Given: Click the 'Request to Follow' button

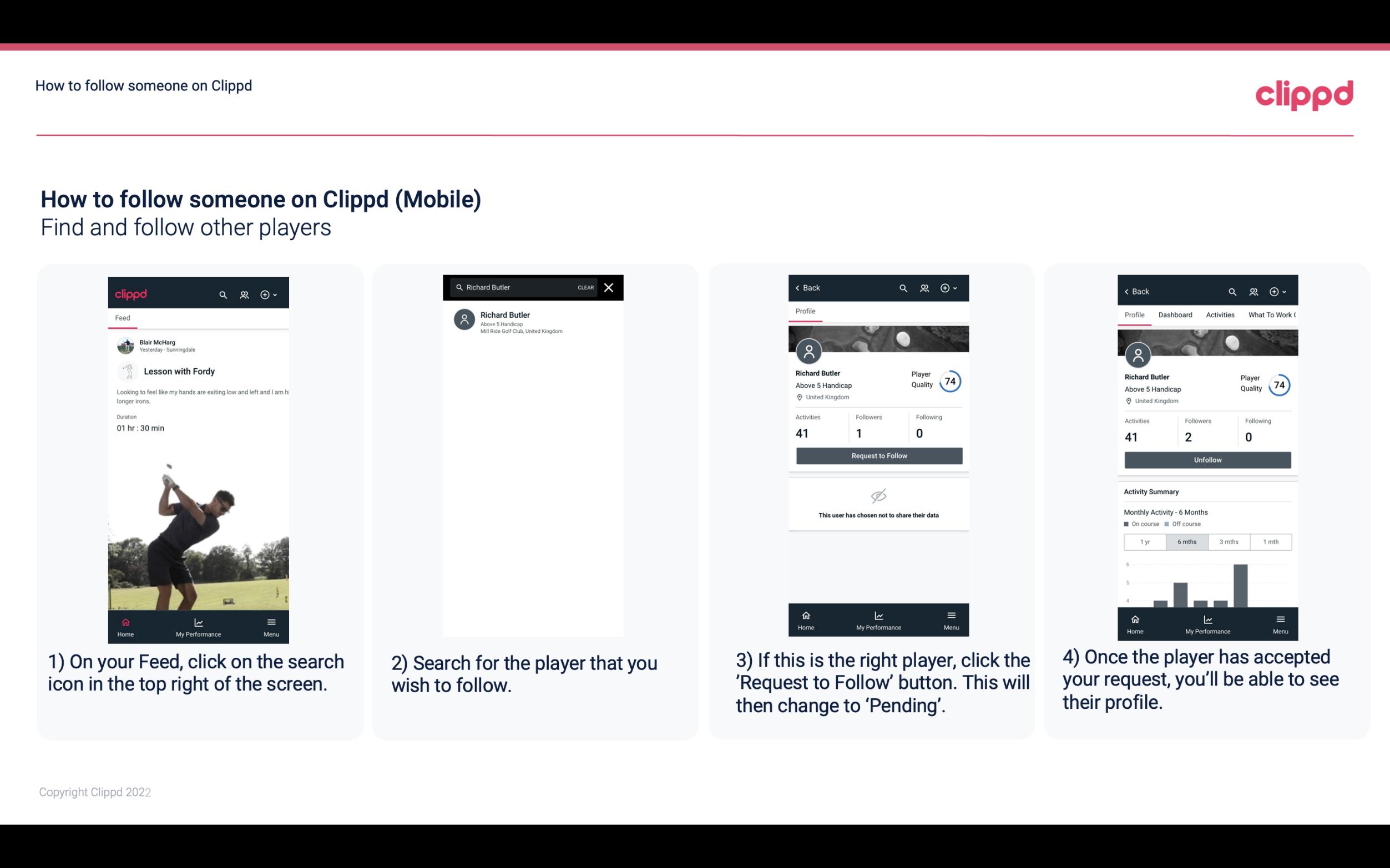Looking at the screenshot, I should (879, 455).
